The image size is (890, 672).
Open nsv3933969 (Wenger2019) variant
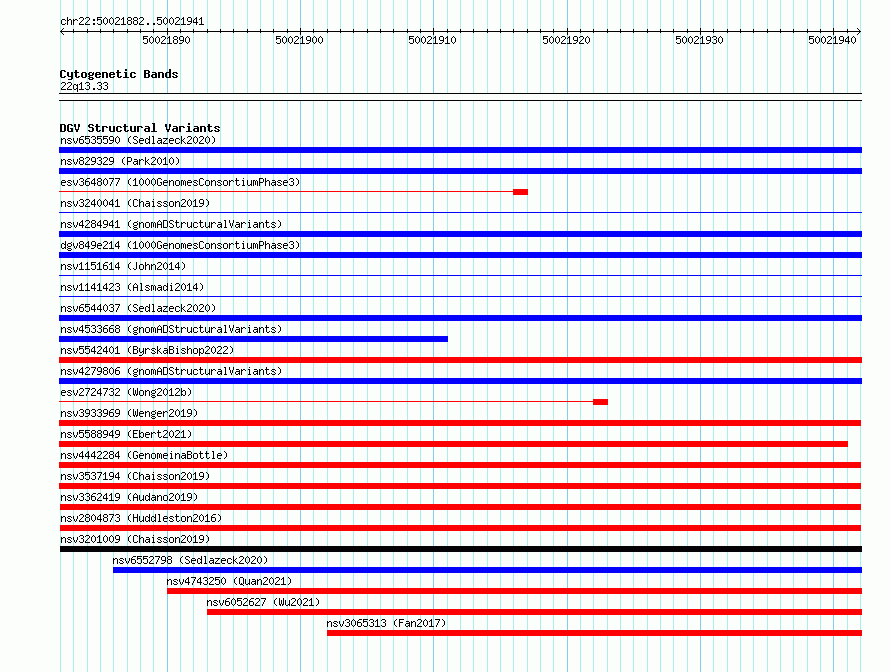click(x=129, y=413)
